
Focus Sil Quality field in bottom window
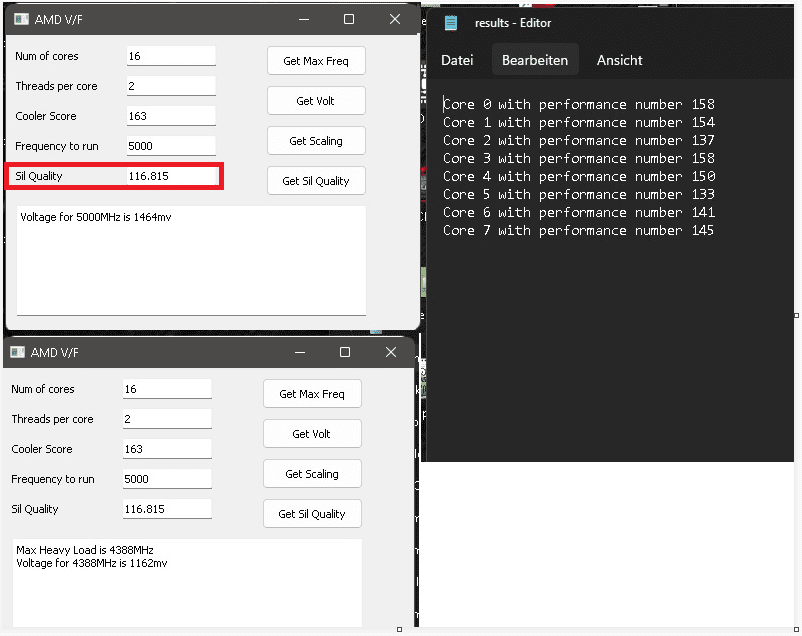pos(167,509)
